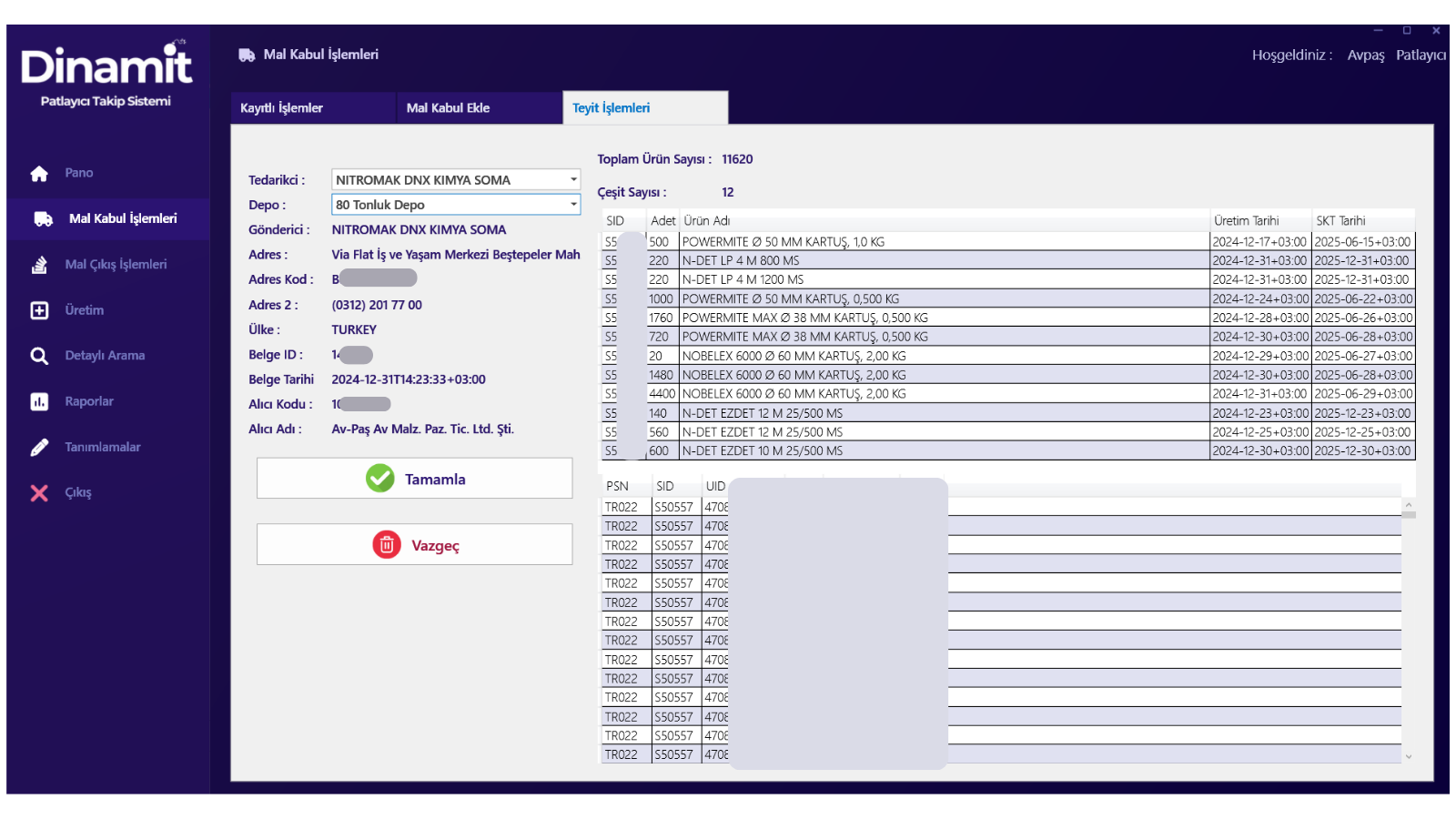
Task: Click the UID column header
Action: coord(715,486)
